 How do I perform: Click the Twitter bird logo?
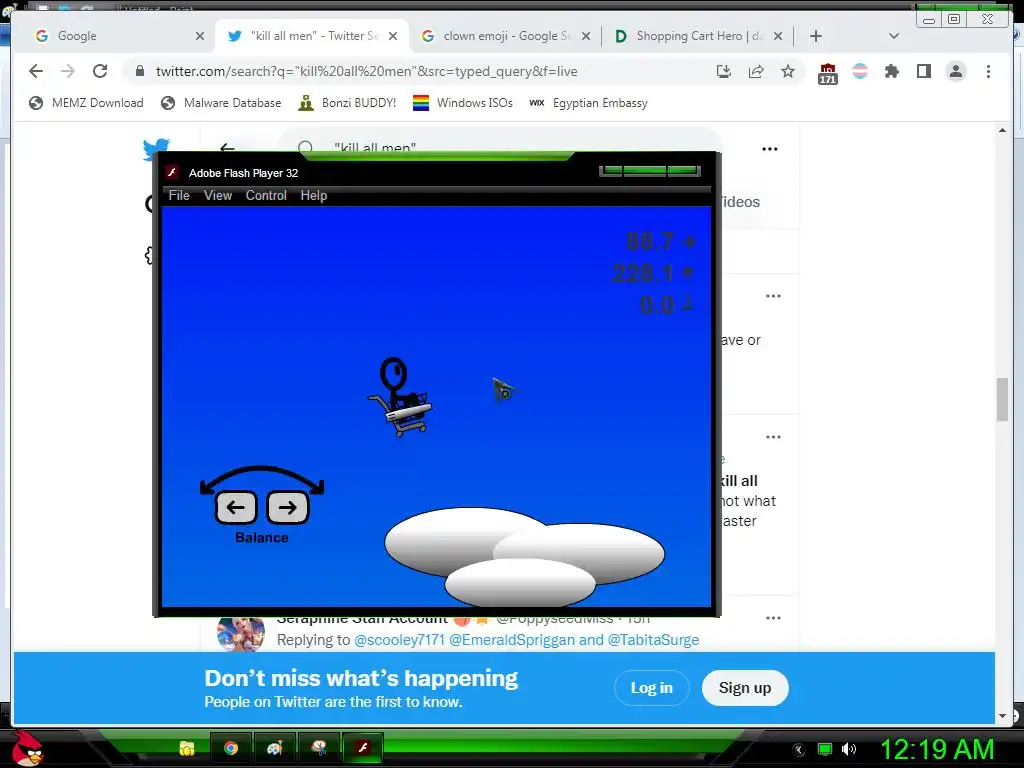[157, 148]
